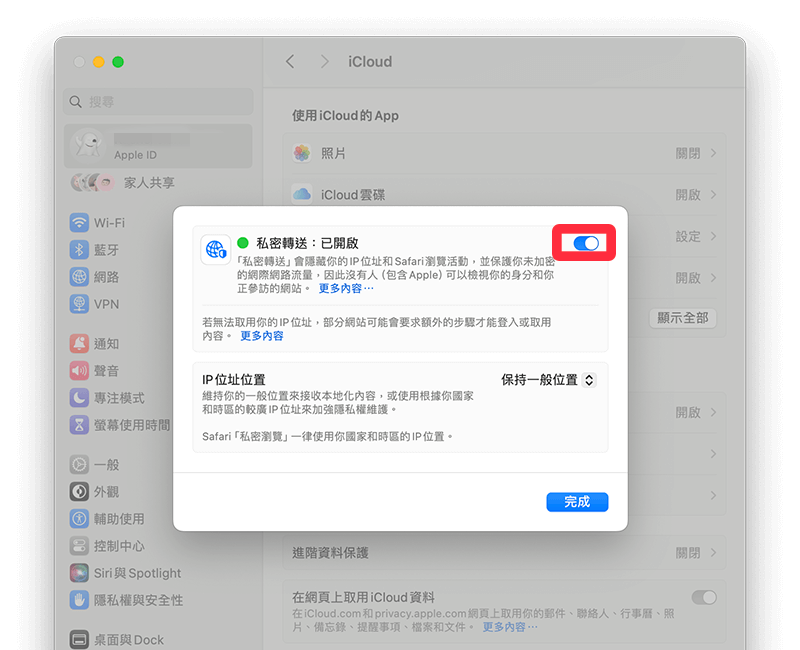Image resolution: width=800 pixels, height=650 pixels.
Task: Open 專注模式 moon icon in sidebar
Action: click(x=79, y=398)
